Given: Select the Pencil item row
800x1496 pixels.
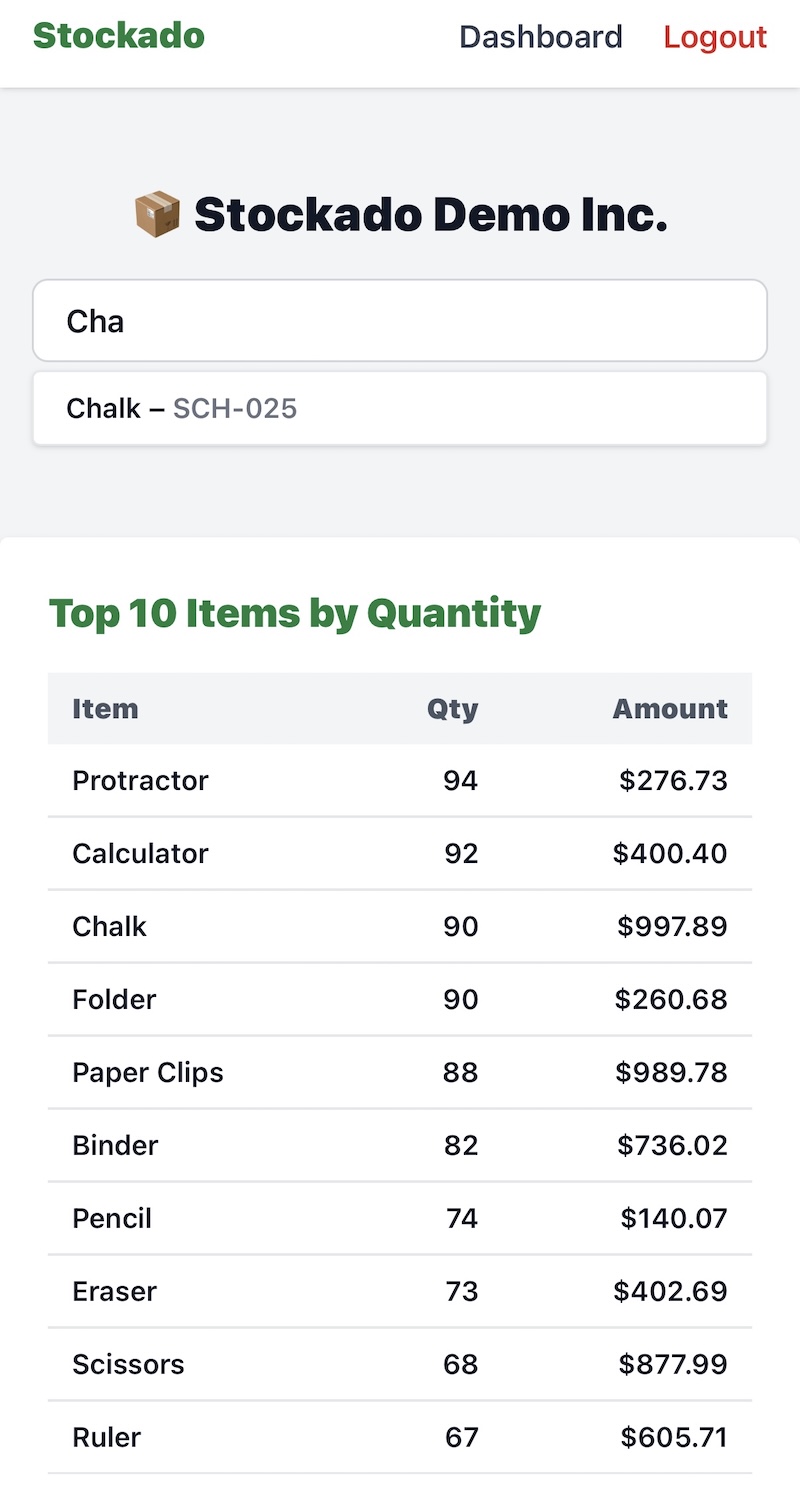Looking at the screenshot, I should (400, 1219).
